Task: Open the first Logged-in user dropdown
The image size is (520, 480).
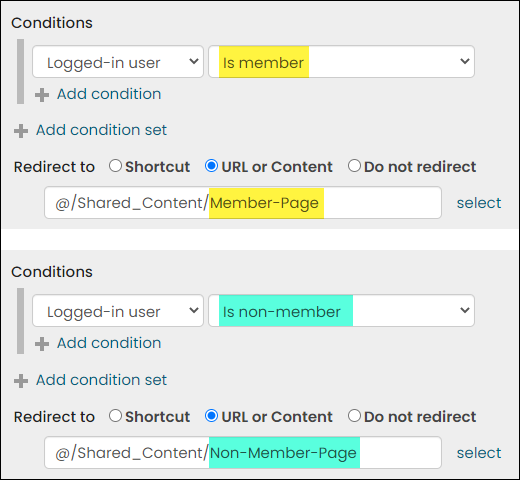Action: tap(118, 62)
